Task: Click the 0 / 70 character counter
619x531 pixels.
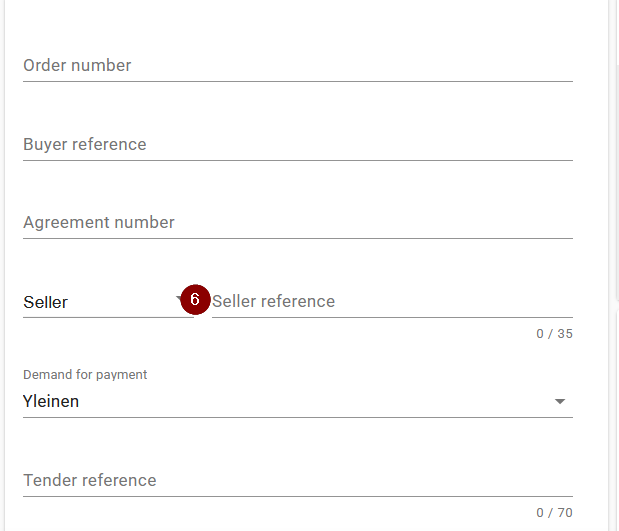Action: tap(554, 512)
